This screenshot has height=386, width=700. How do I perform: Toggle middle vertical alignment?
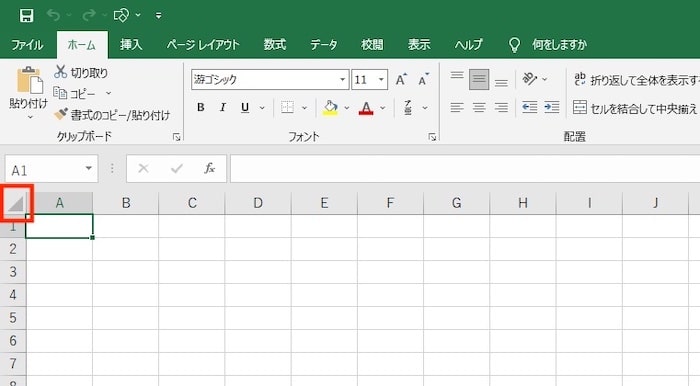click(479, 79)
